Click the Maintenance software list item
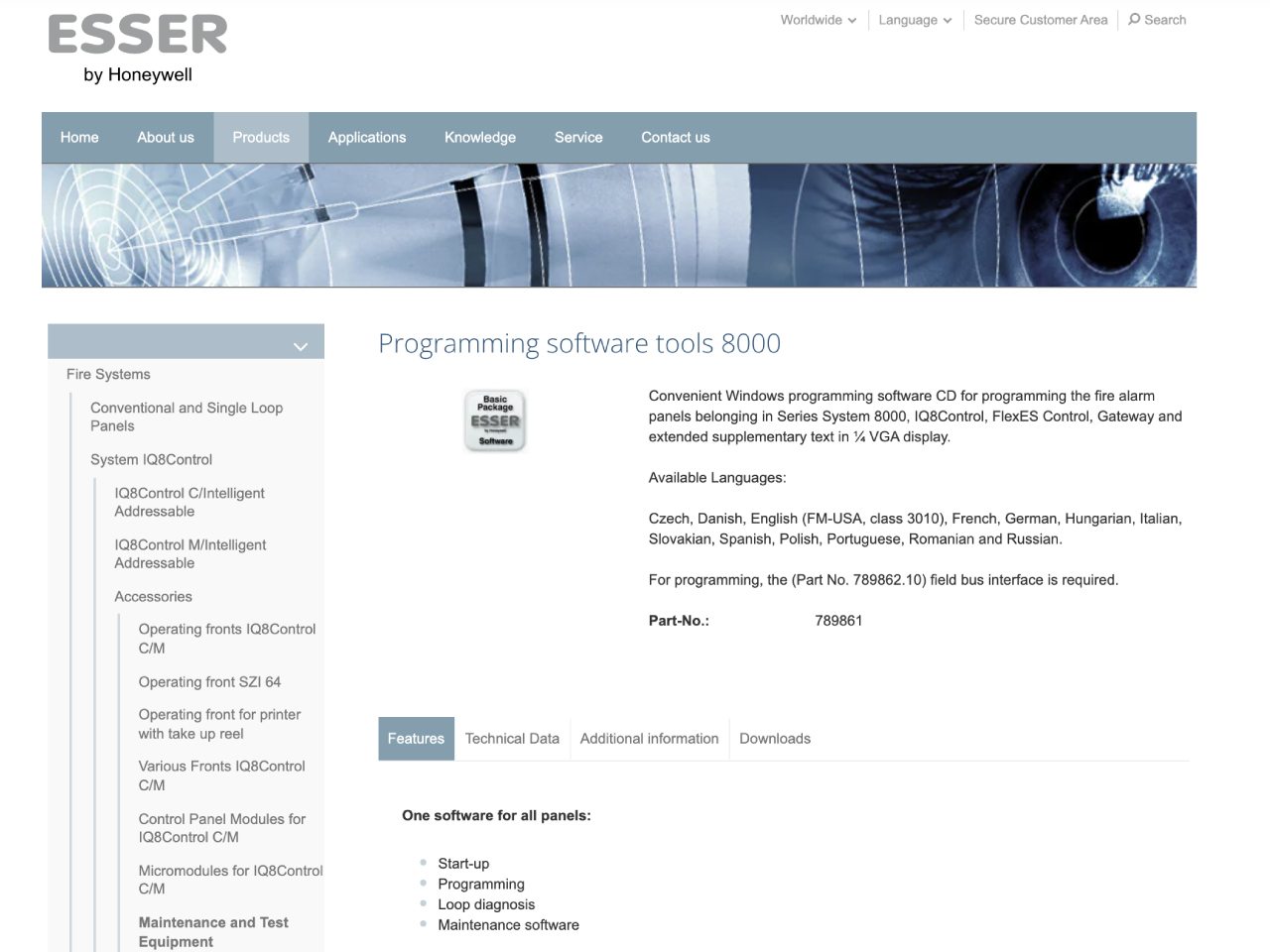 508,925
